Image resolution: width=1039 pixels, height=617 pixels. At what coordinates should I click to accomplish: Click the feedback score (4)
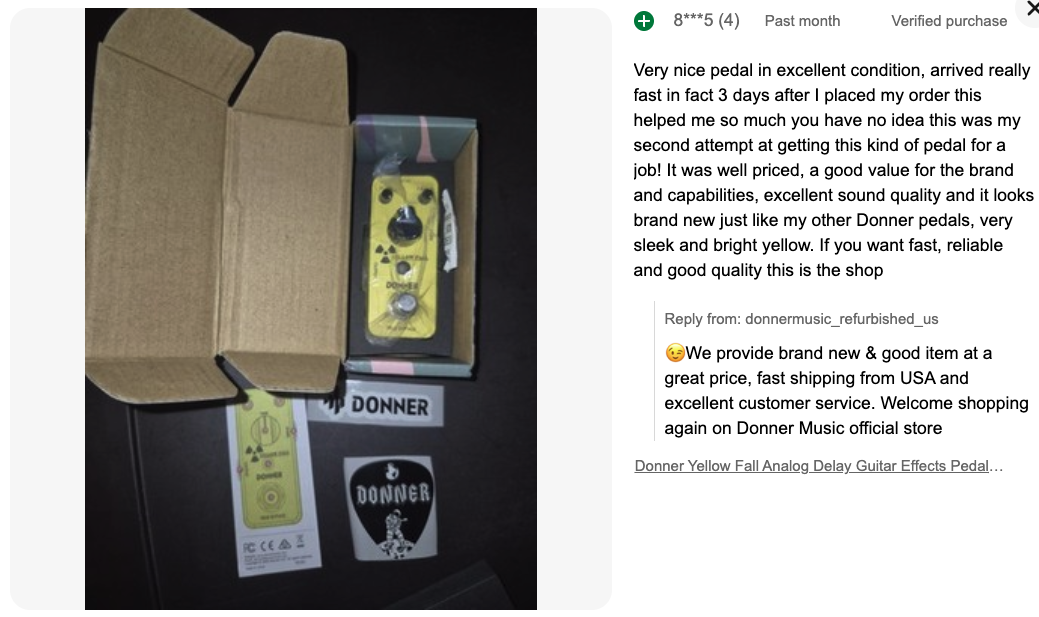point(728,21)
